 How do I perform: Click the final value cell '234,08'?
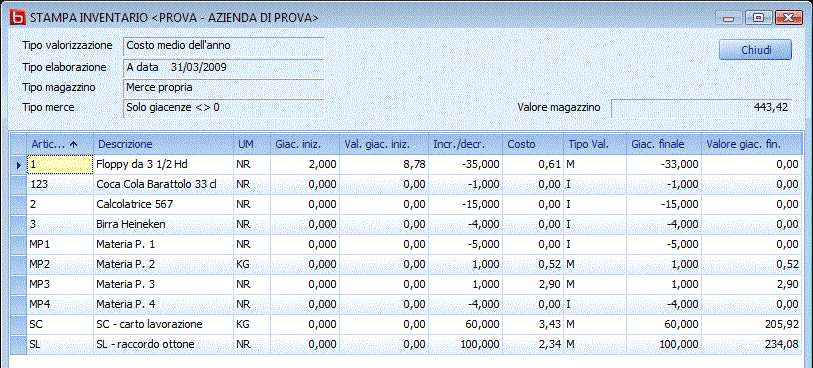752,344
